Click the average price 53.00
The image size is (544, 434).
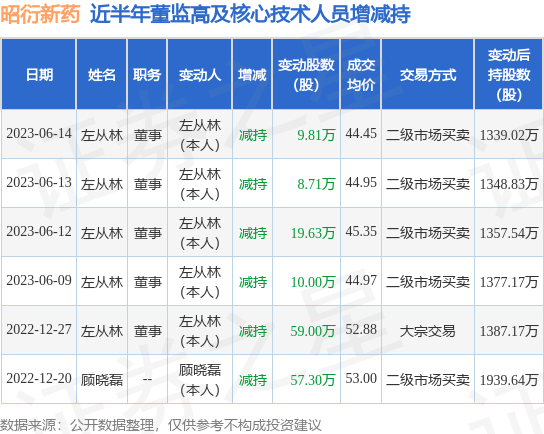(361, 378)
